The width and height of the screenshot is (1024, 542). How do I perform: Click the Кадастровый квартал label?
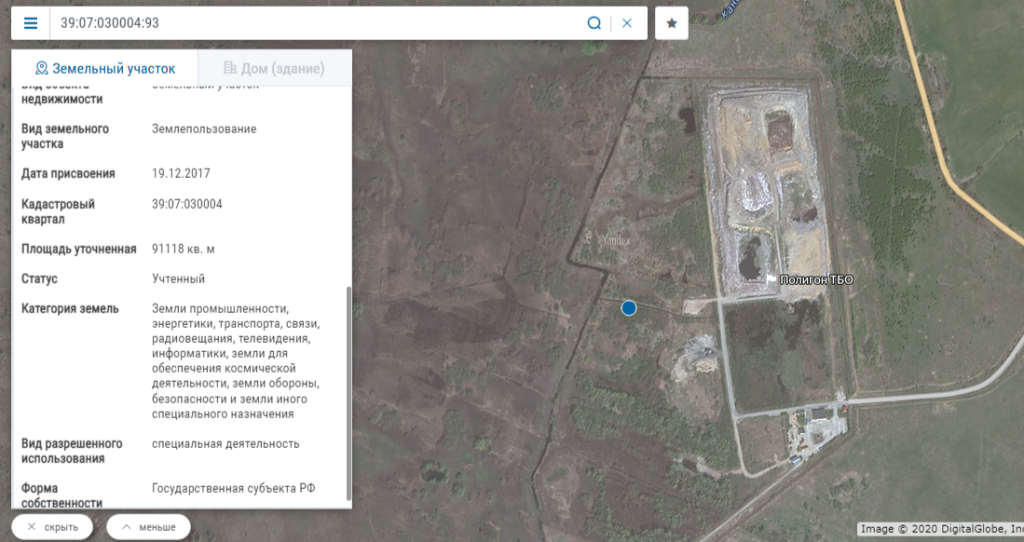[57, 212]
